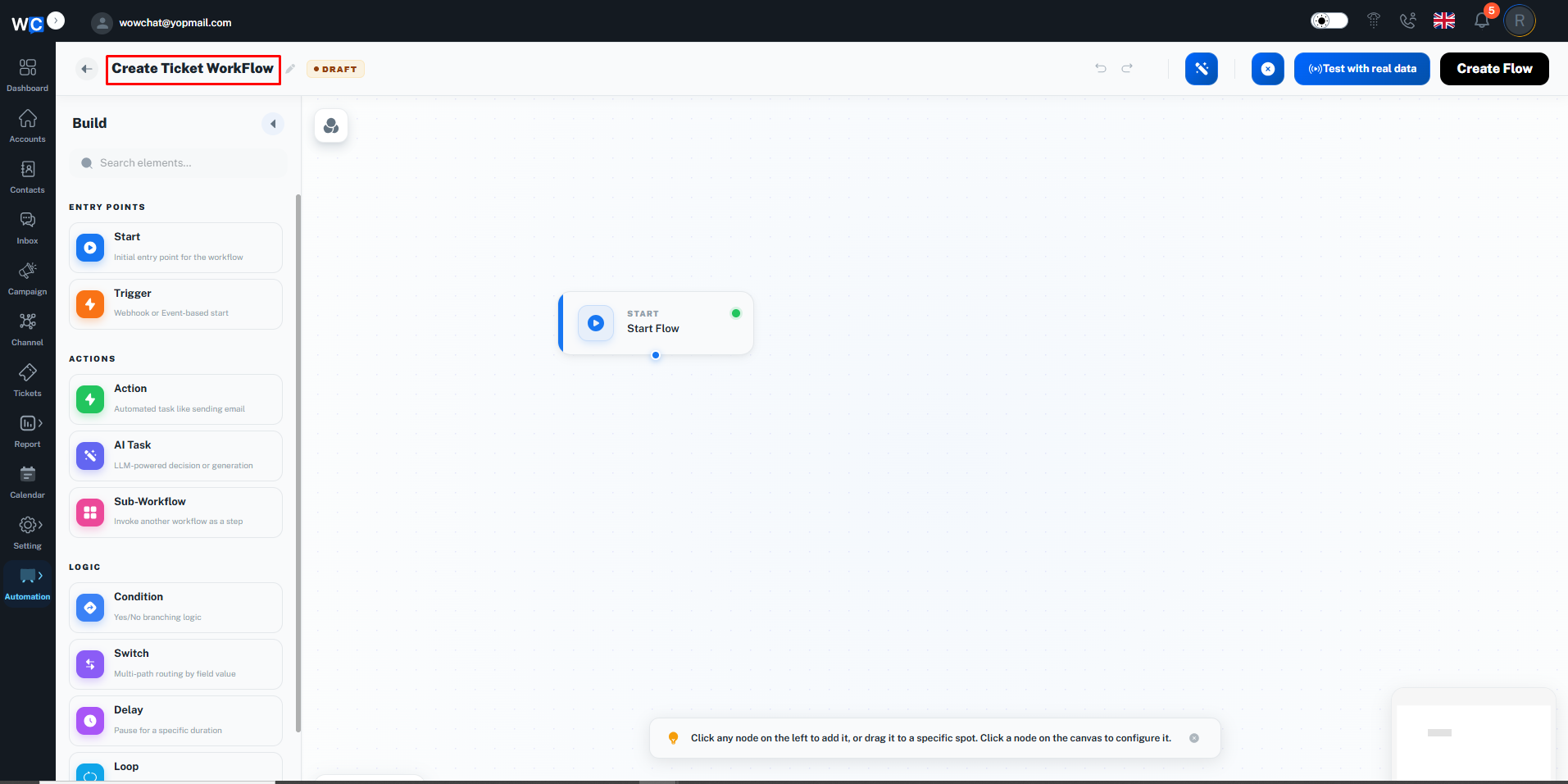Open the Inbox sidebar item
This screenshot has height=784, width=1568.
coord(27,227)
